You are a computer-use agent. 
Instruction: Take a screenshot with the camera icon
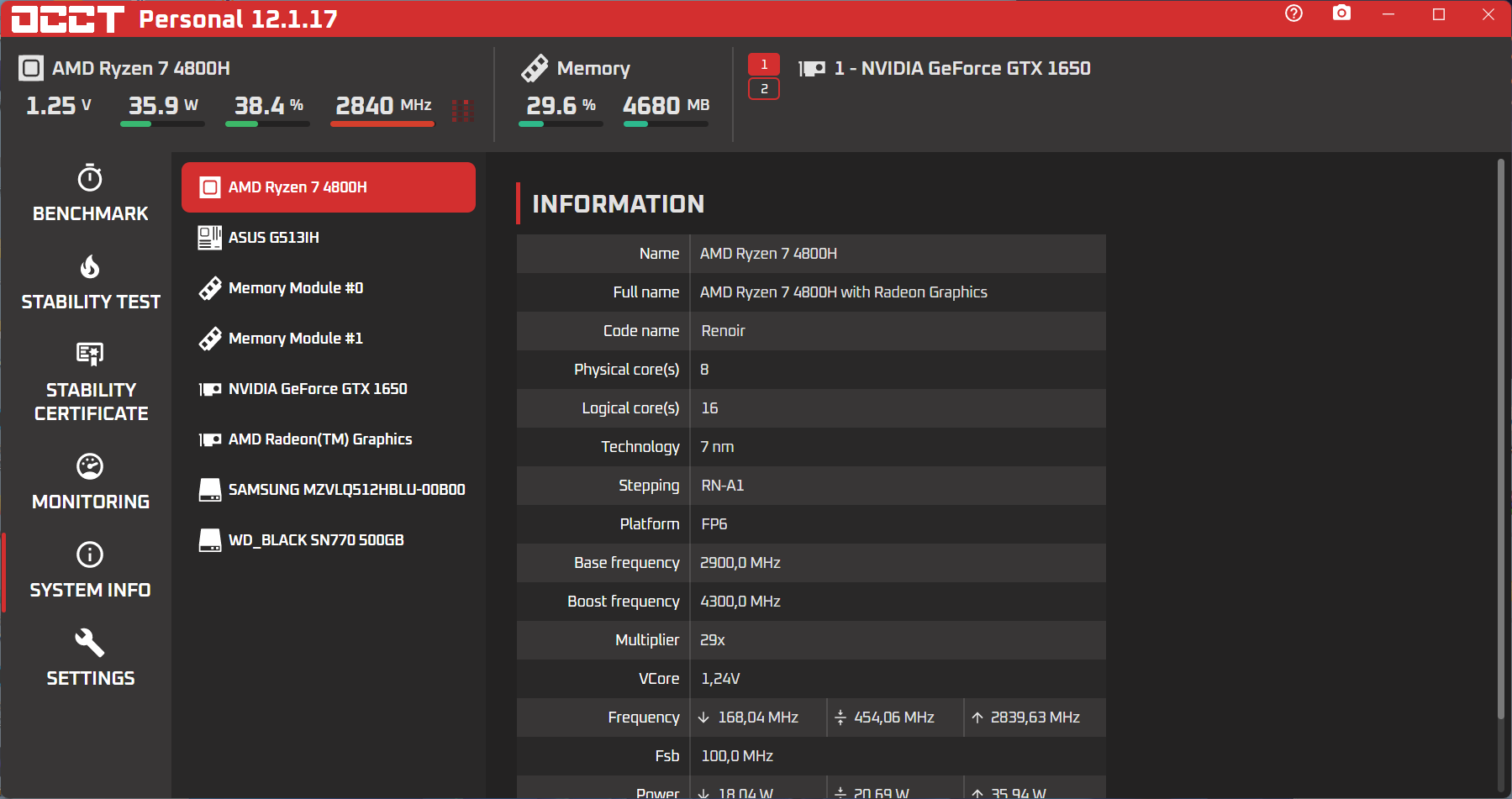(x=1342, y=13)
